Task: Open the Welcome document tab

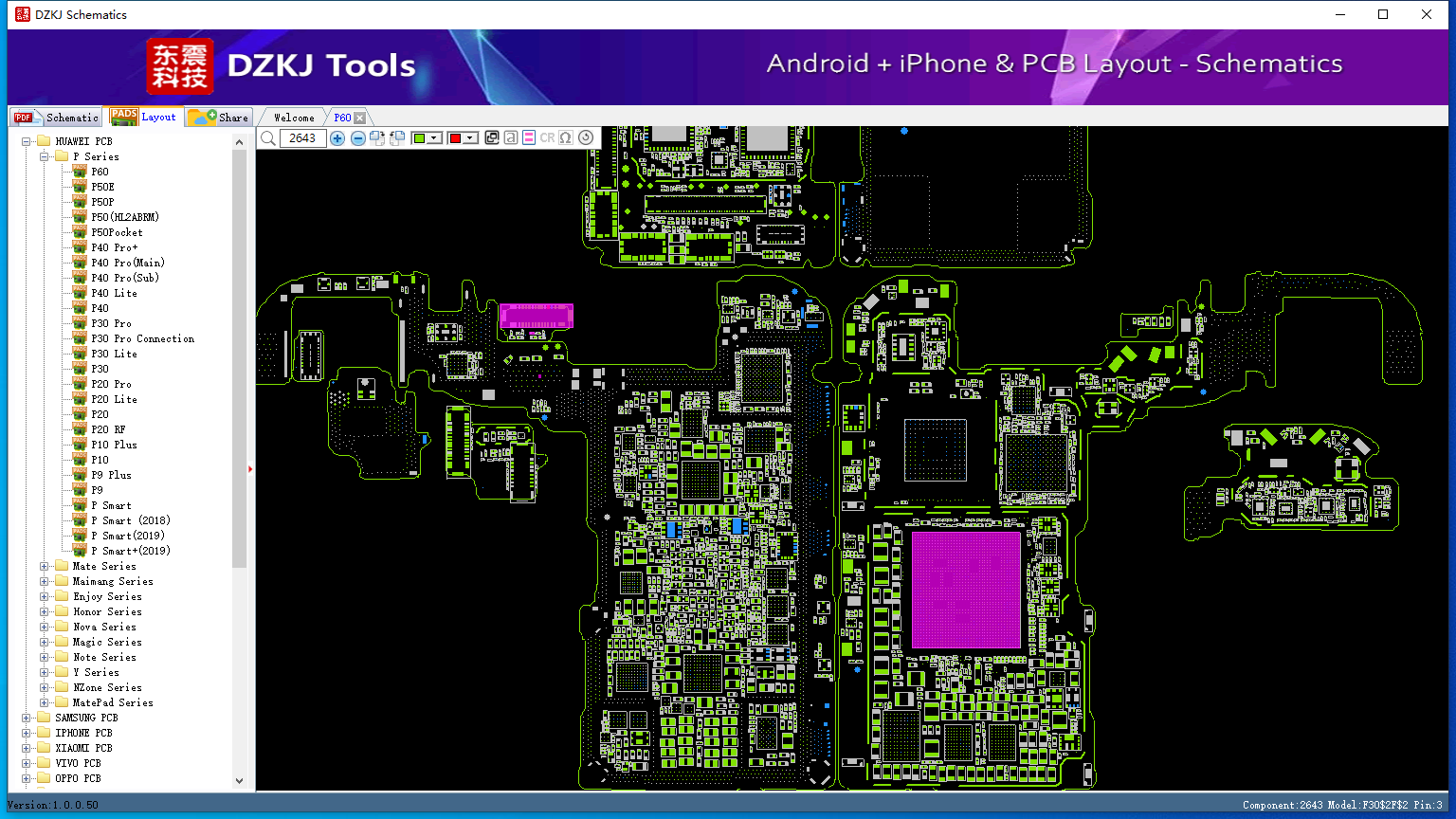Action: point(294,118)
